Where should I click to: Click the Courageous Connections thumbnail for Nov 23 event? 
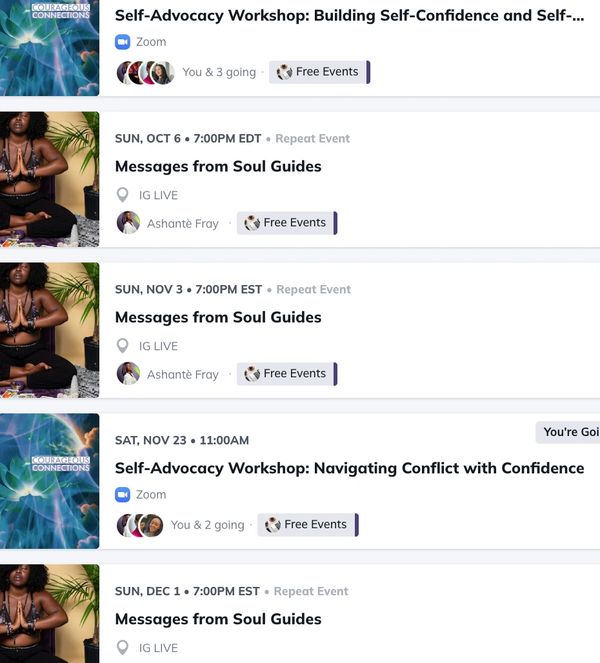pos(49,481)
